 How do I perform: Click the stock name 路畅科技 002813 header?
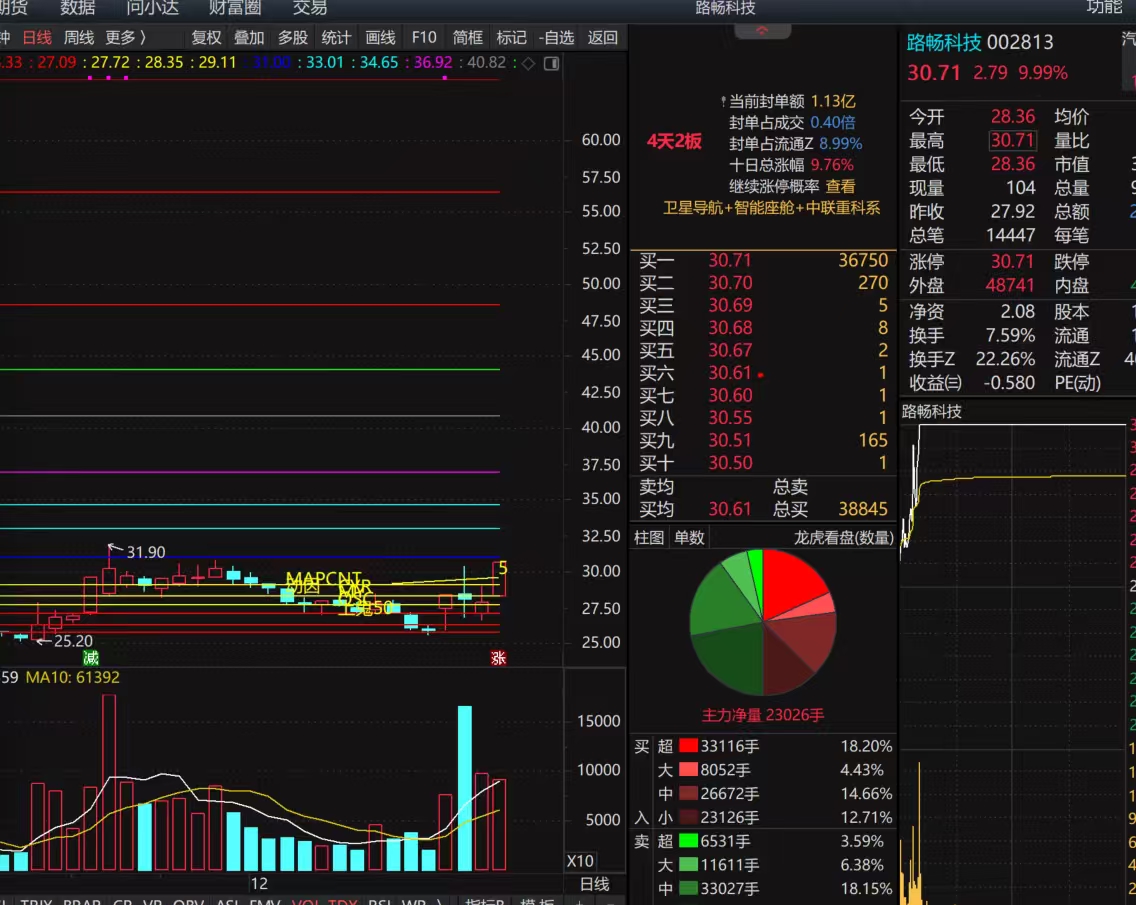pos(980,42)
